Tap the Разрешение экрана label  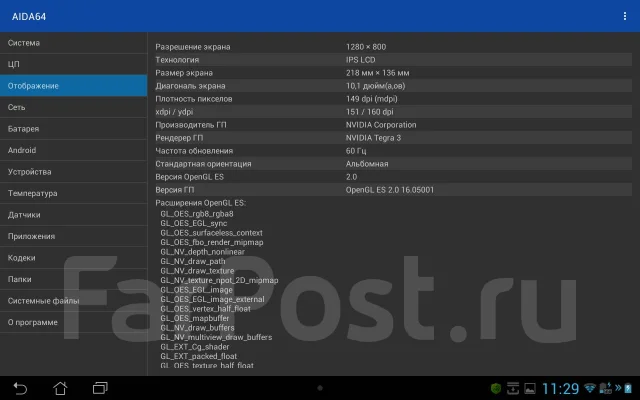pos(193,47)
